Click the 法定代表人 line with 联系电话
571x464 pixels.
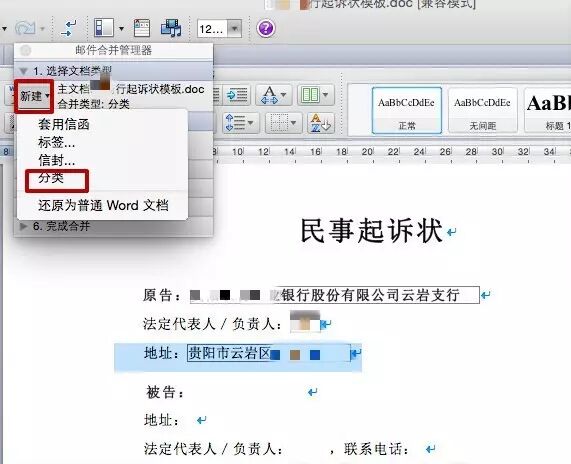[x=276, y=449]
